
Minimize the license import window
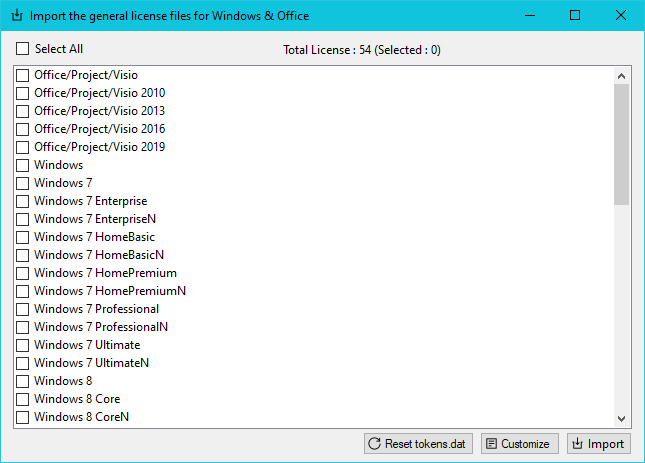[530, 16]
